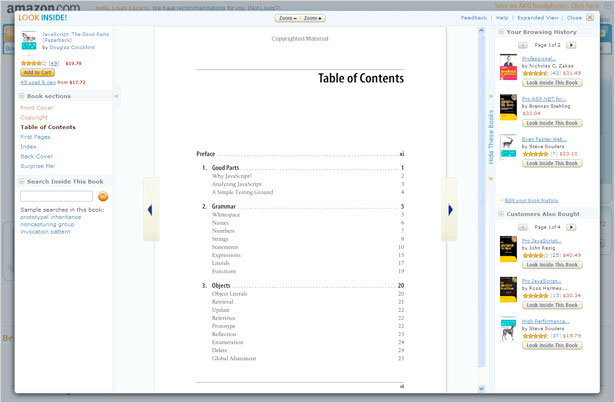Click the scrollbar down arrow of page viewer
Screen dimensions: 615x403
(481, 388)
